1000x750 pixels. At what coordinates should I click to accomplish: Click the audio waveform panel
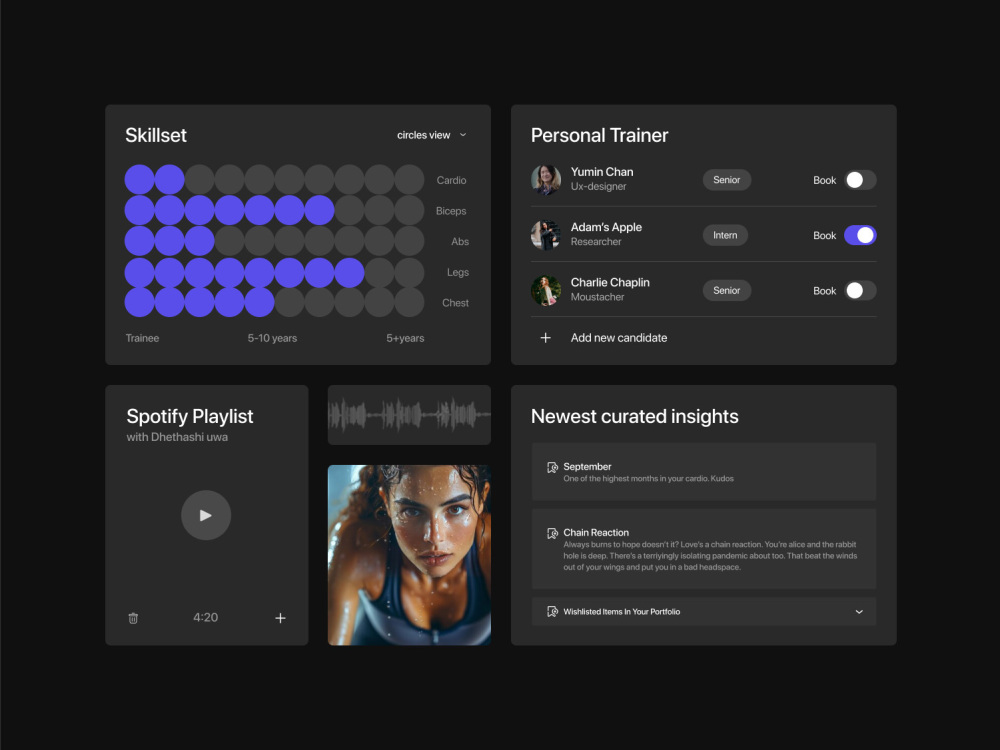[x=409, y=415]
